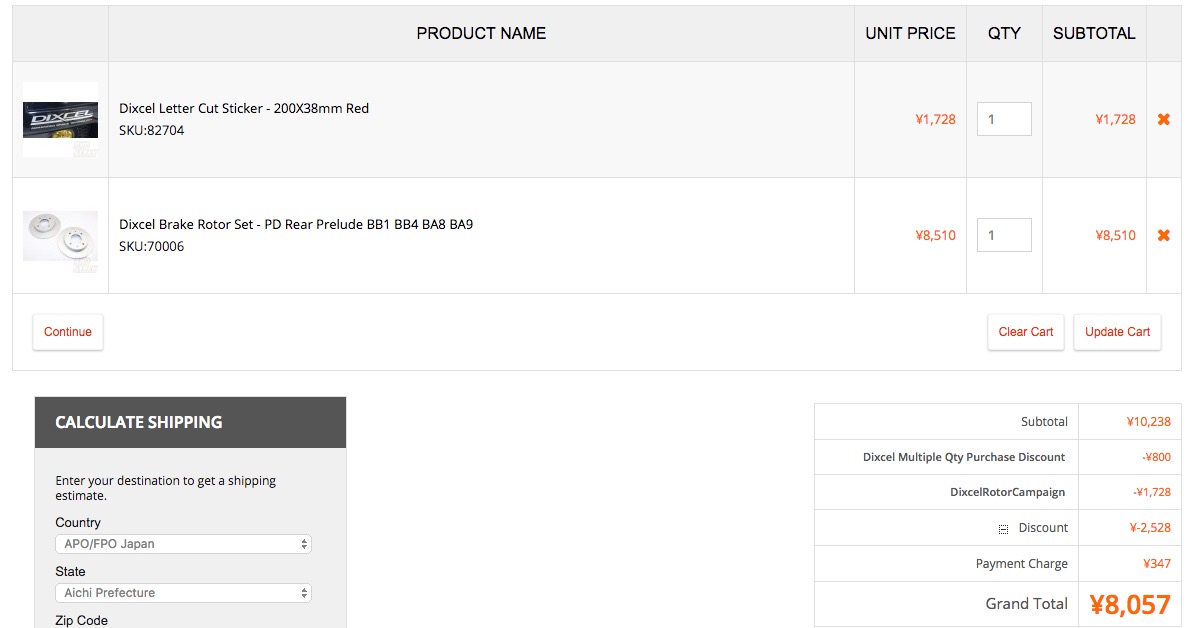
Task: Open the Country dropdown showing APO/FPO Japan
Action: 183,544
